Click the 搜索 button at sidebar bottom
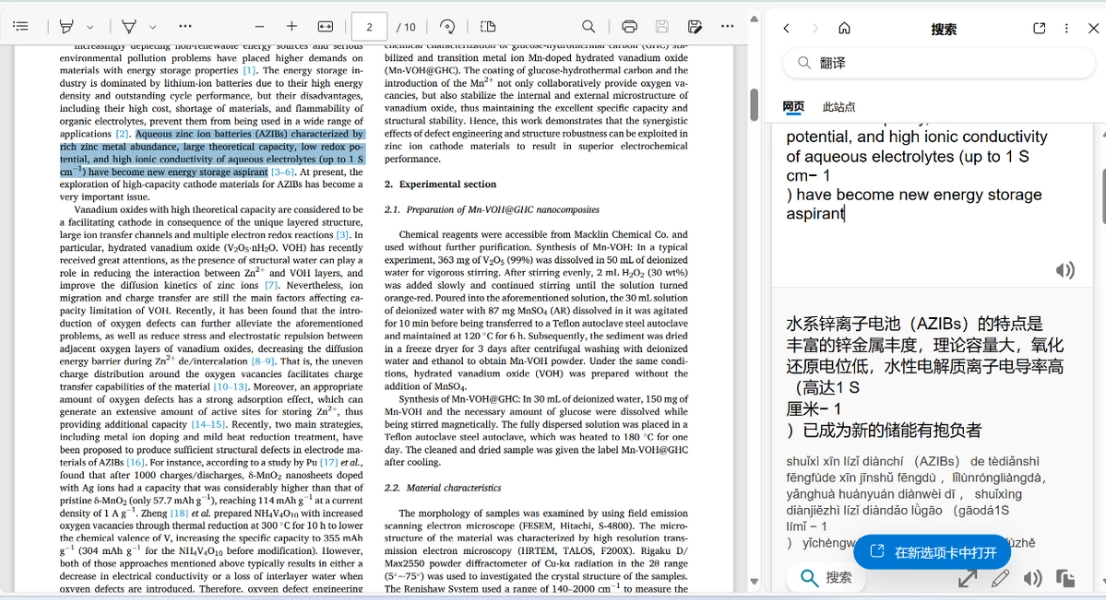Image resolution: width=1106 pixels, height=600 pixels. 827,578
